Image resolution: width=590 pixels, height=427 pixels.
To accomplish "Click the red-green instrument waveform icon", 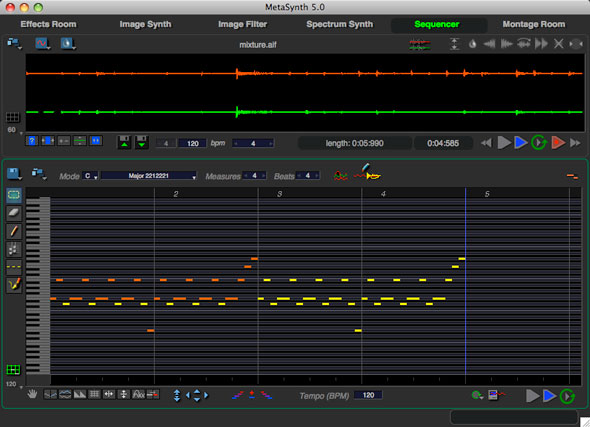I will click(x=341, y=175).
